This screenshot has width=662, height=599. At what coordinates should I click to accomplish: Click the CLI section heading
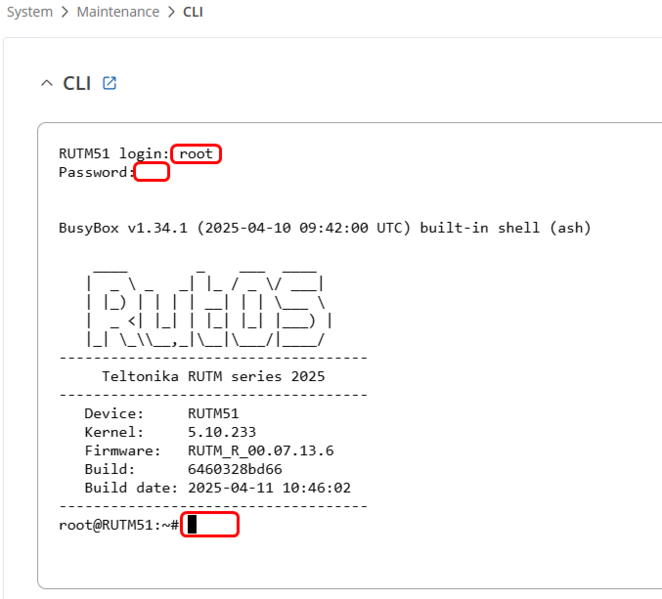[x=77, y=83]
